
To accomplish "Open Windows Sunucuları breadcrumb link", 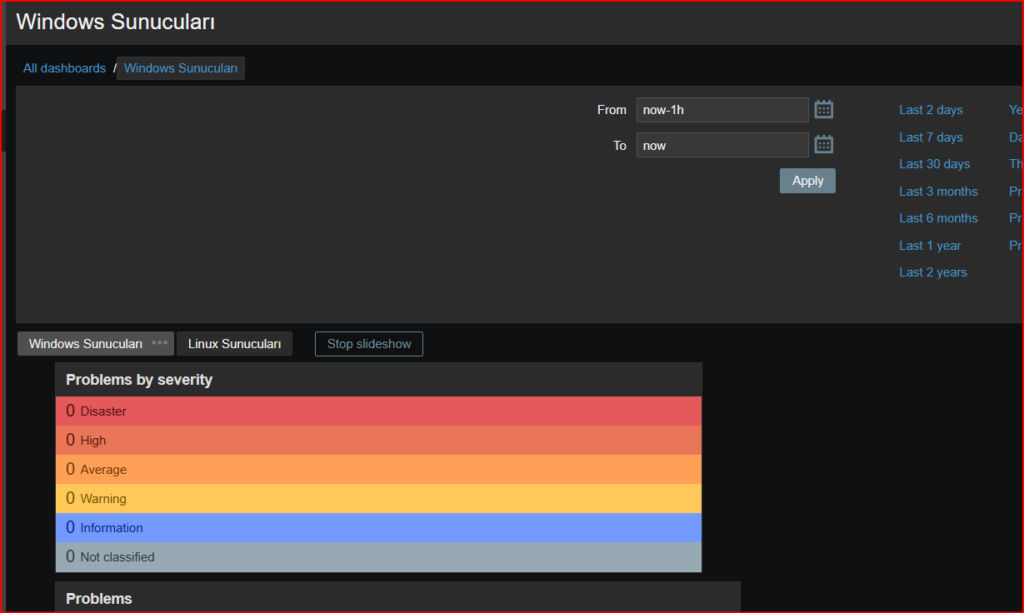I will tap(181, 68).
